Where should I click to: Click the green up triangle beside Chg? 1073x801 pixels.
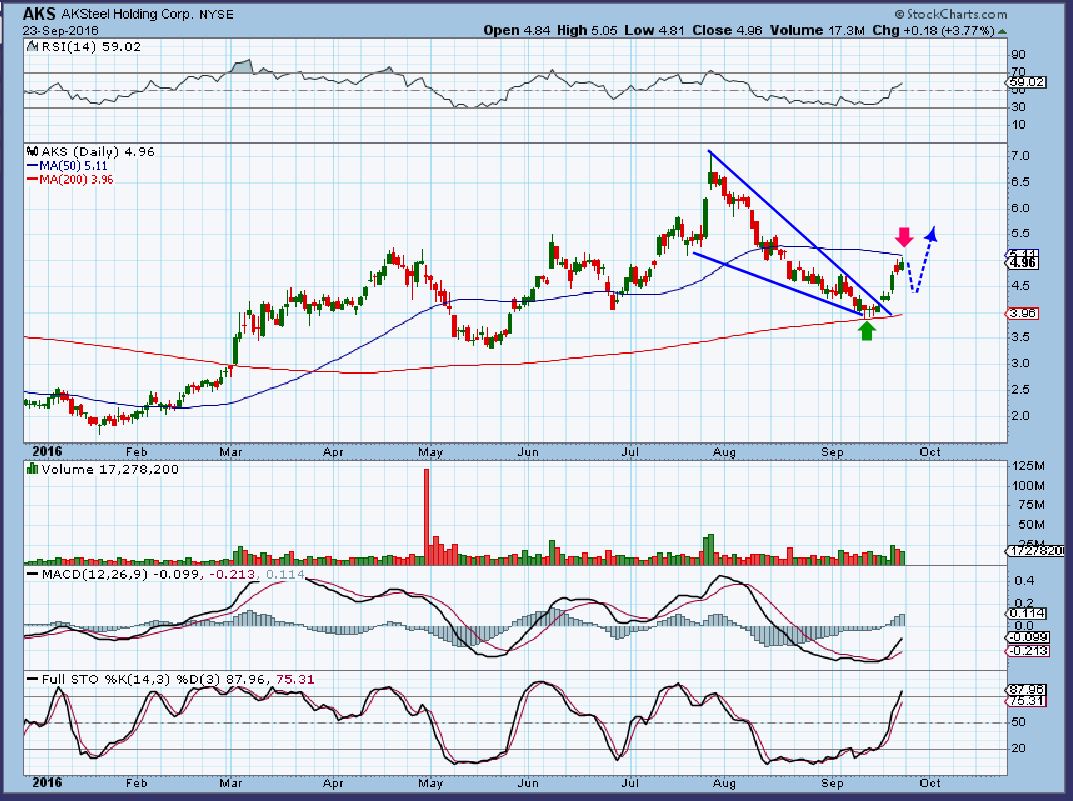(1003, 31)
